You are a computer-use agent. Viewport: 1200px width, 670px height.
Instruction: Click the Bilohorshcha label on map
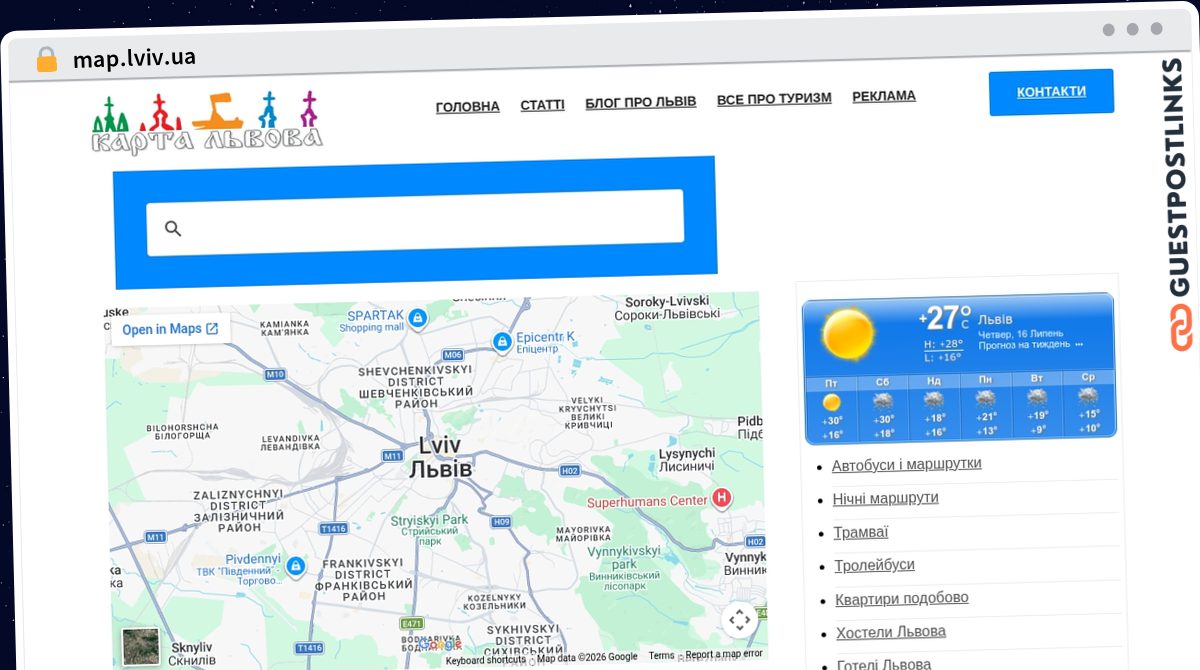click(181, 432)
